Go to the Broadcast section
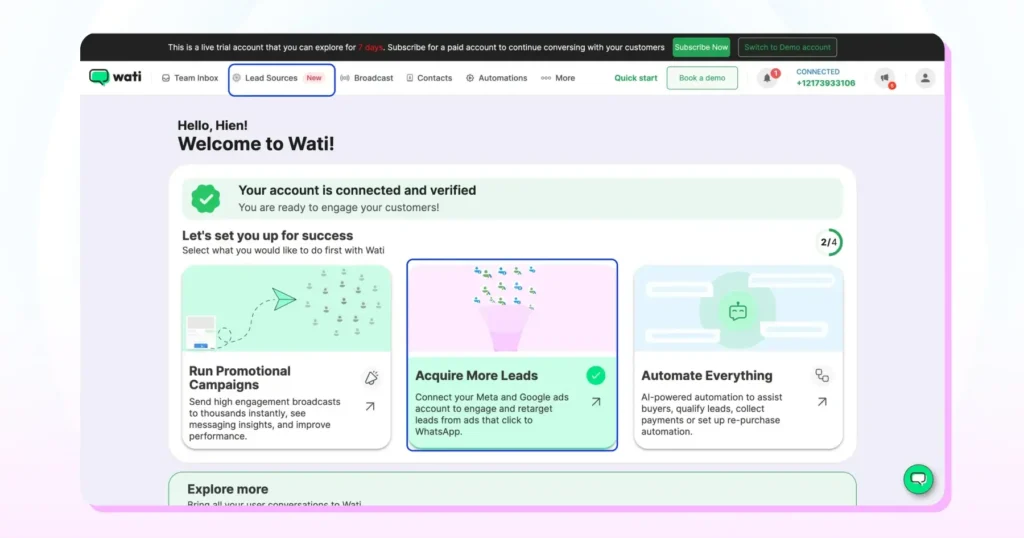 click(x=367, y=78)
